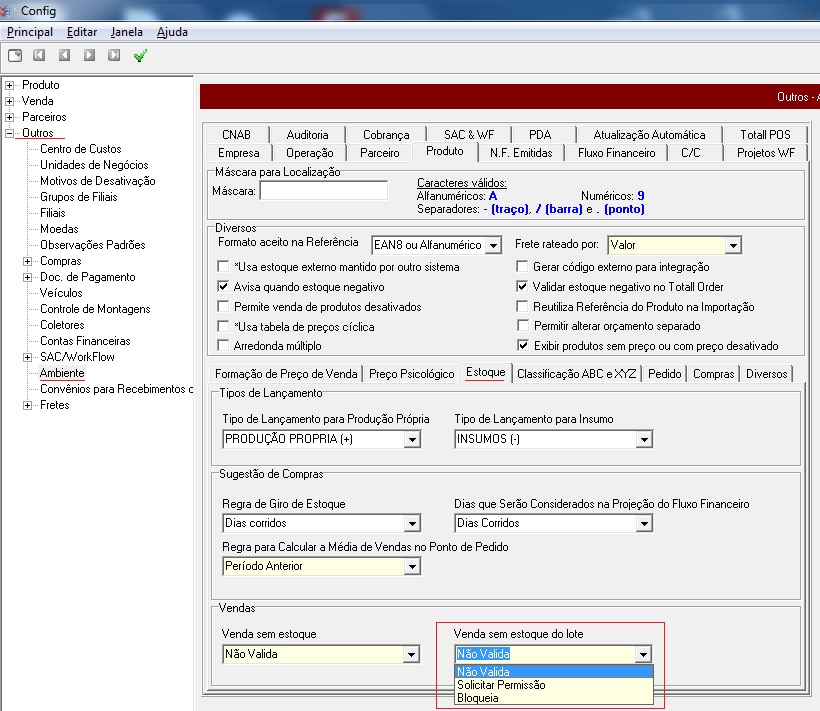
Task: Select the Pedido sub-tab
Action: 665,374
